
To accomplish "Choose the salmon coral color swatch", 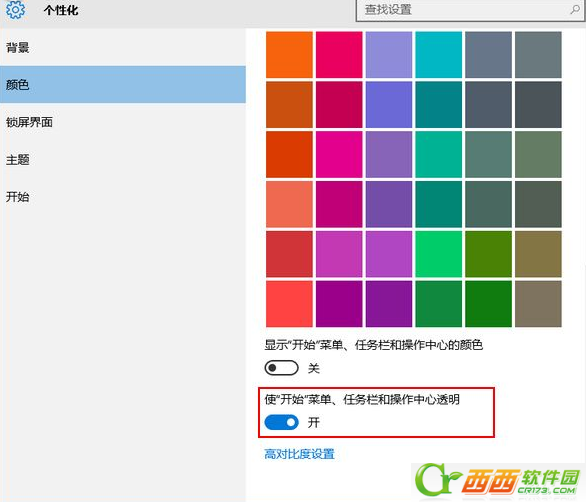I will coord(289,204).
